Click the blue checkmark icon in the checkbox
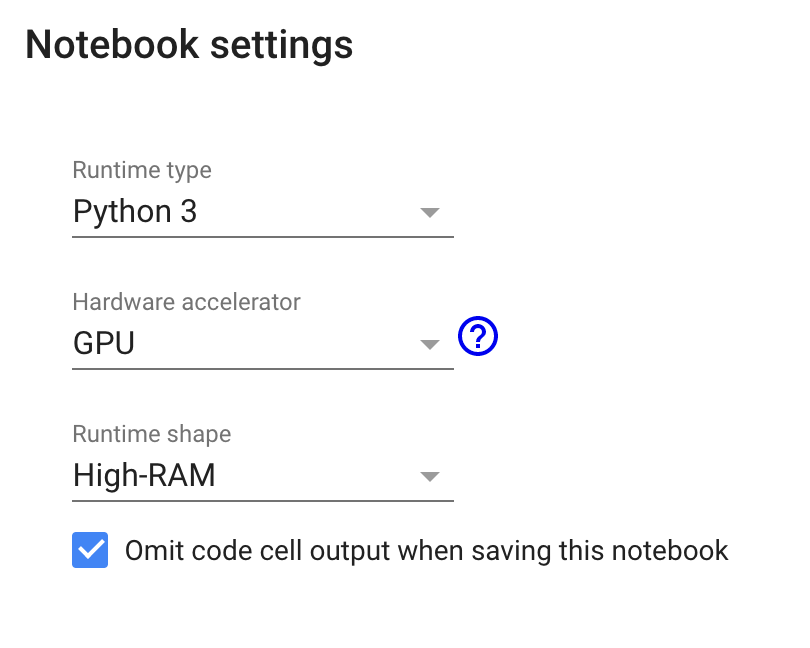 [x=90, y=550]
